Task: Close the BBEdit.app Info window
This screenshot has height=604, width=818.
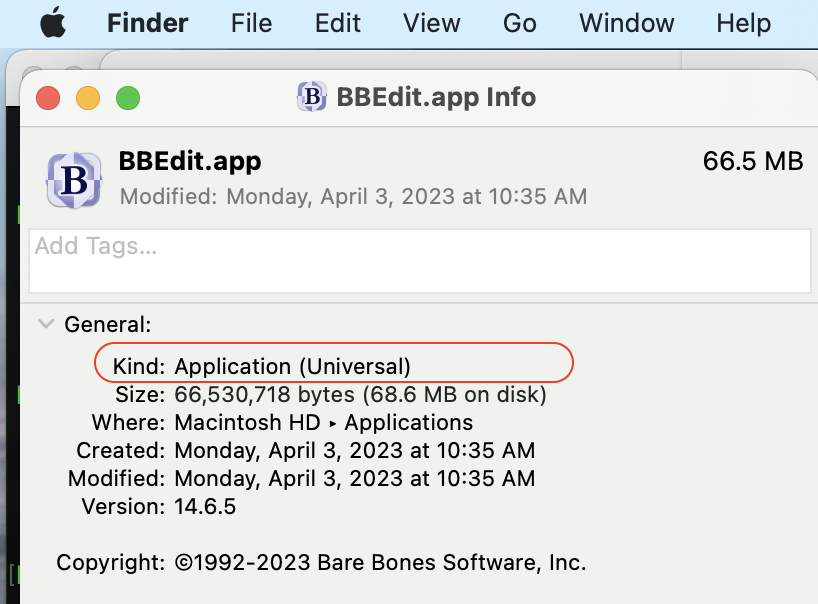Action: (48, 98)
